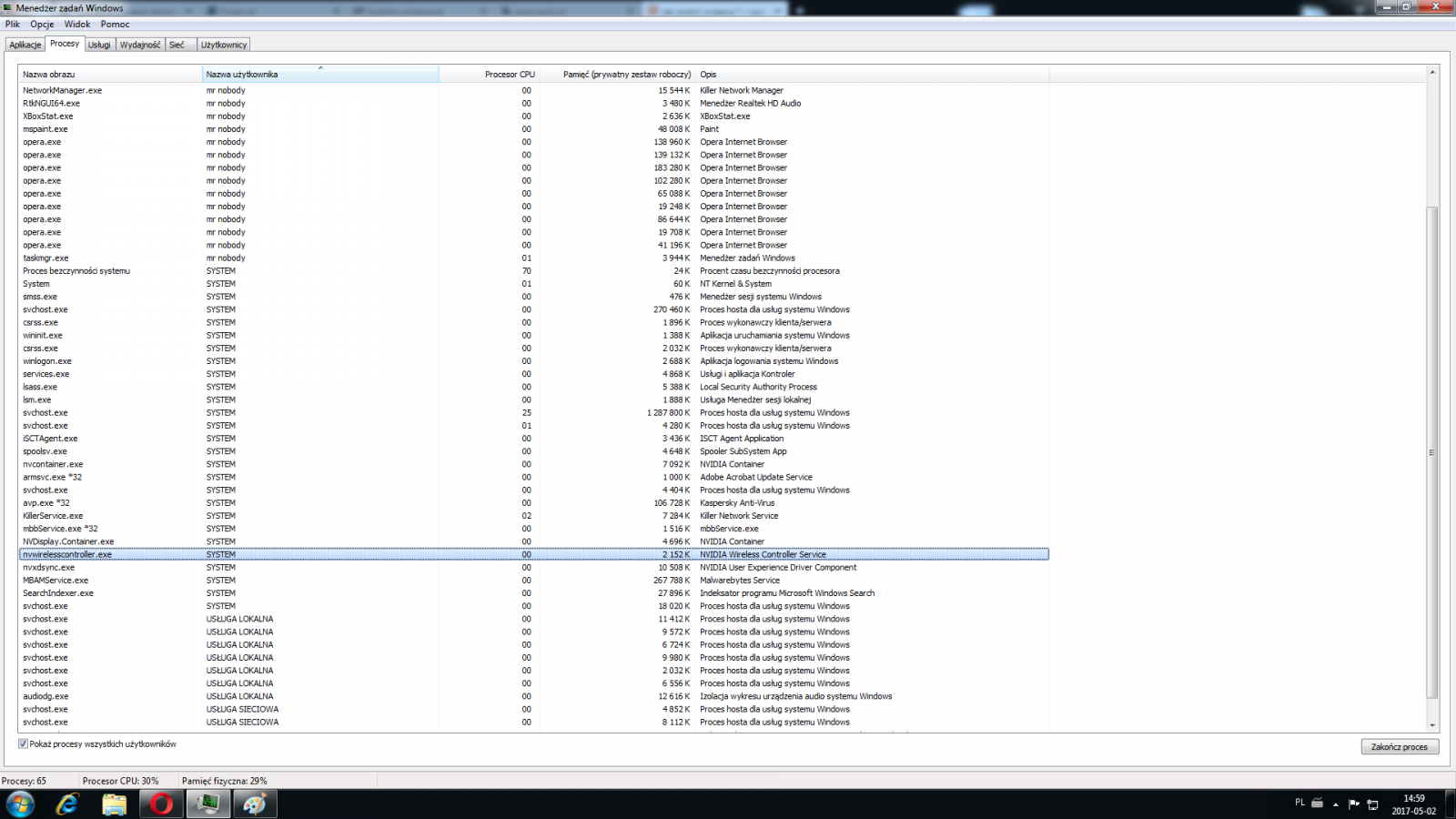The height and width of the screenshot is (819, 1456).
Task: Select the iSCTAgent.exe process
Action: 533,439
